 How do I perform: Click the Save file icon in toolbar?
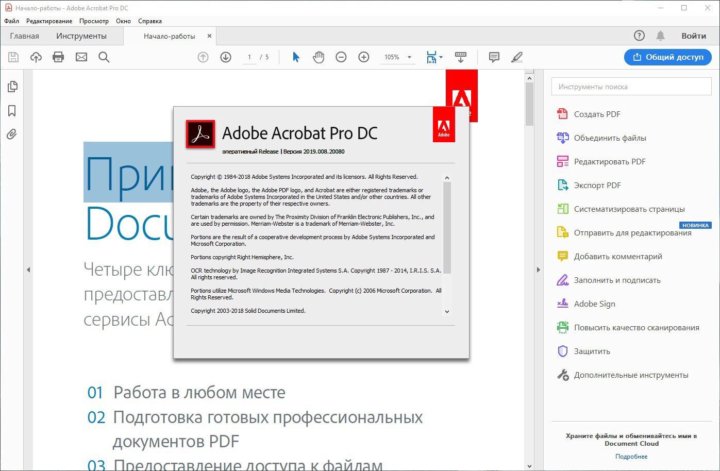coord(13,57)
